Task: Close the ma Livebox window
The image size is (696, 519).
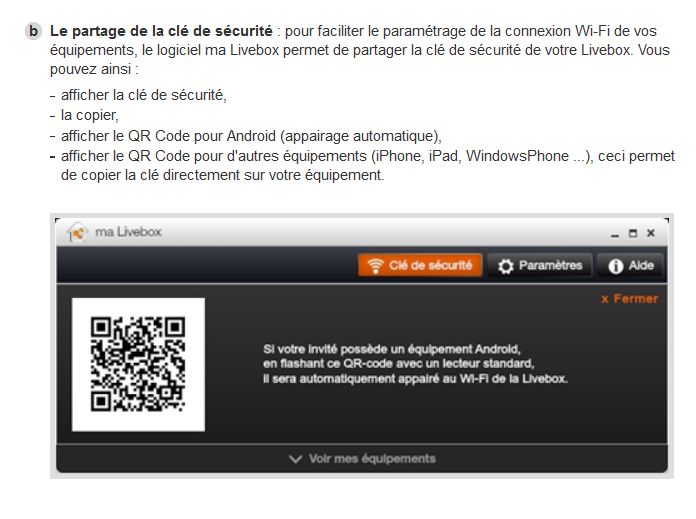Action: (651, 233)
